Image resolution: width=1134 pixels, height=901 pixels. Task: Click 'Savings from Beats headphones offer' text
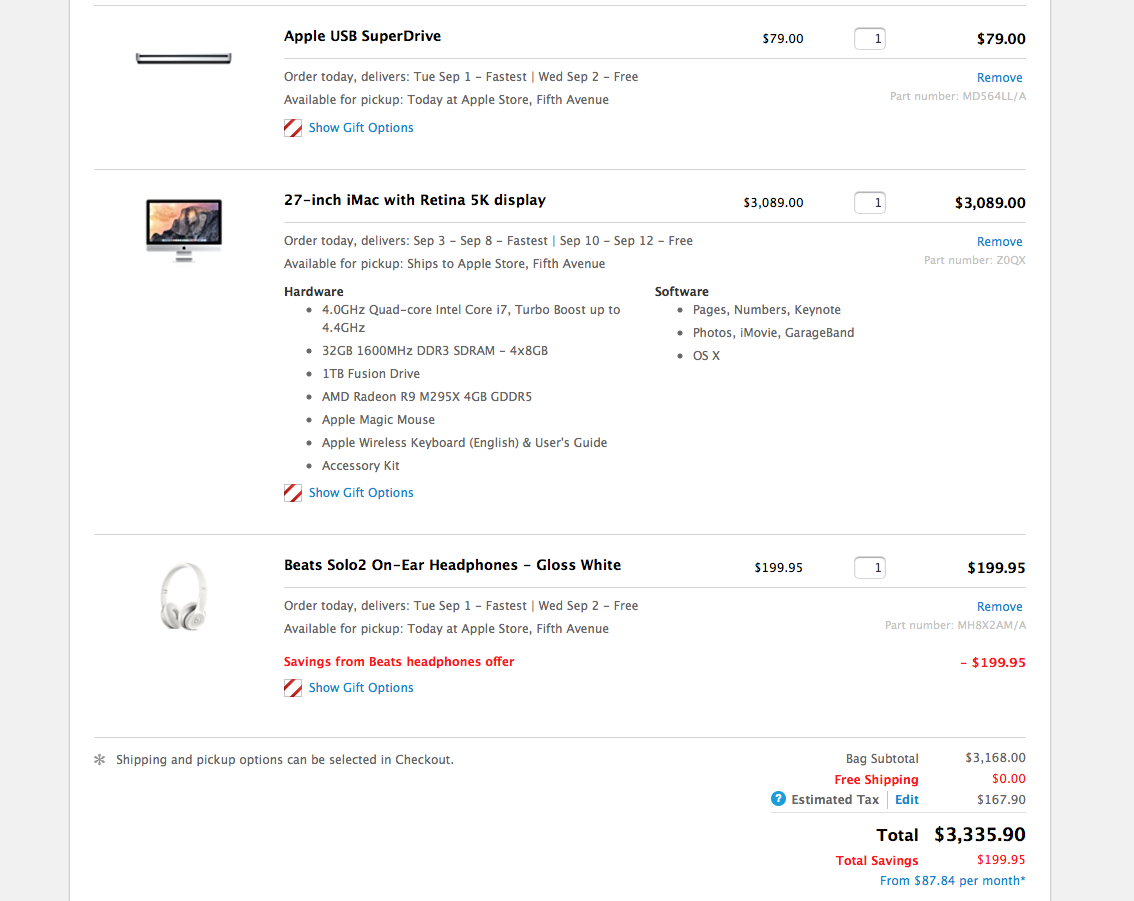(x=398, y=662)
